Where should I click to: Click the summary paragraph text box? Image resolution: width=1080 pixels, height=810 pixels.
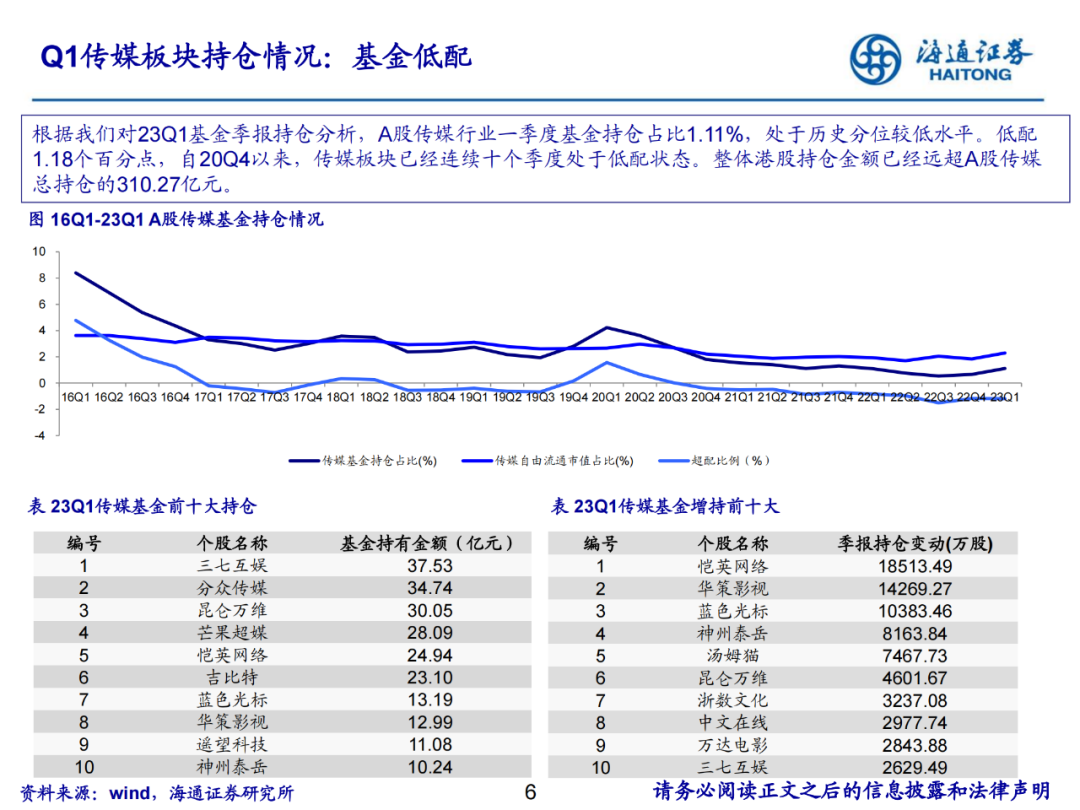[546, 158]
